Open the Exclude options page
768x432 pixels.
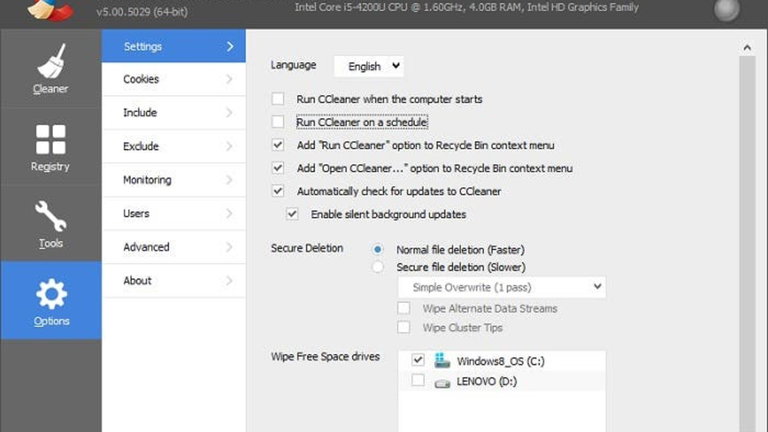[173, 146]
